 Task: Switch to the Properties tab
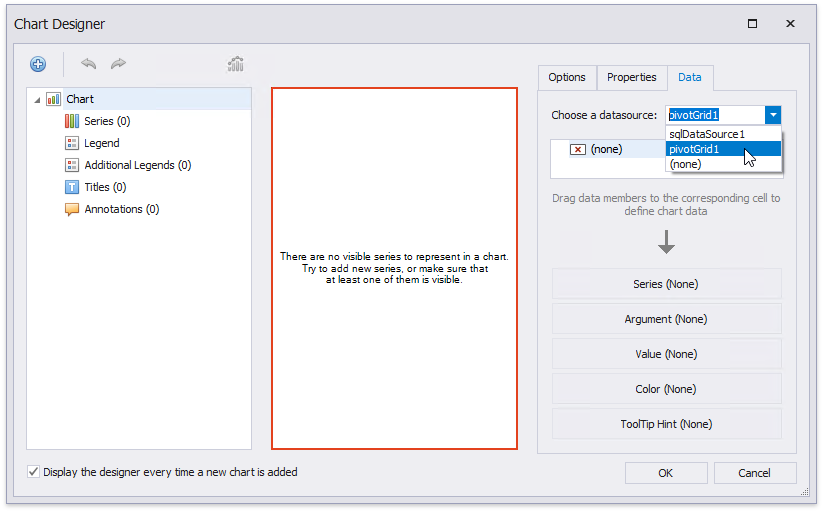(x=632, y=78)
